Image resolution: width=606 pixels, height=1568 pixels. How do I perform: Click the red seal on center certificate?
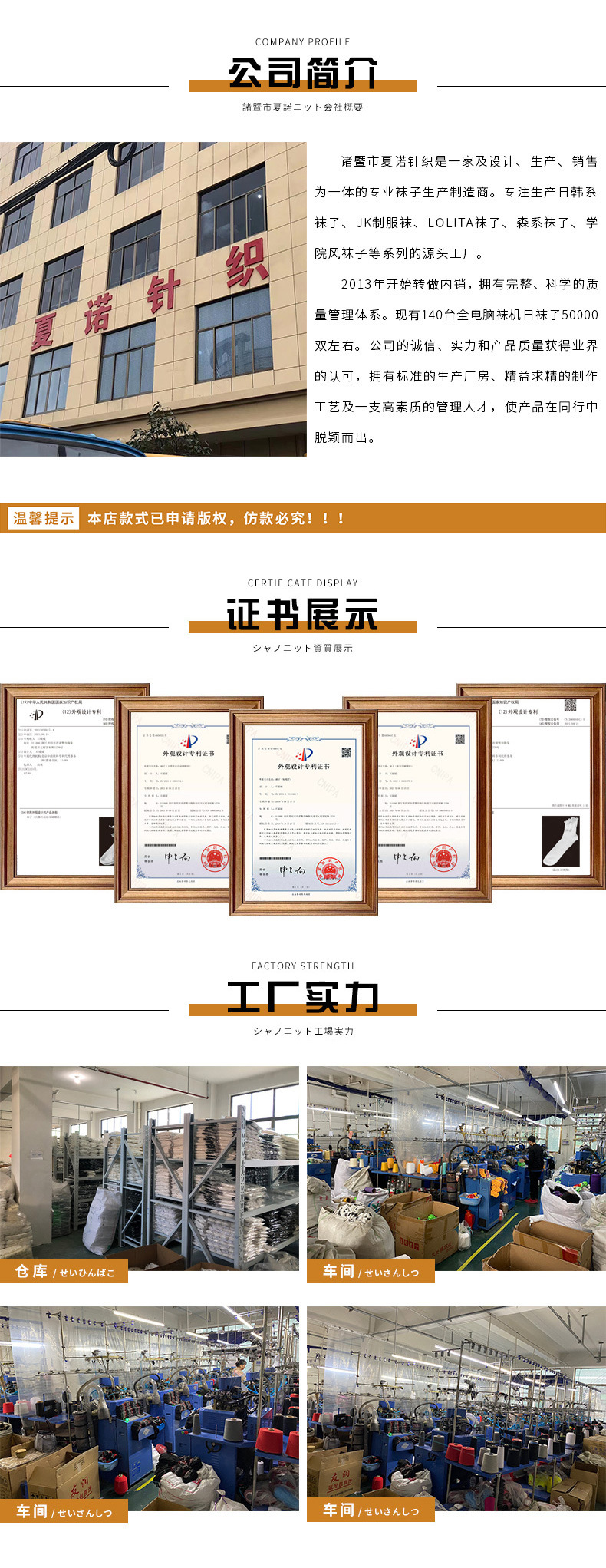coord(331,870)
